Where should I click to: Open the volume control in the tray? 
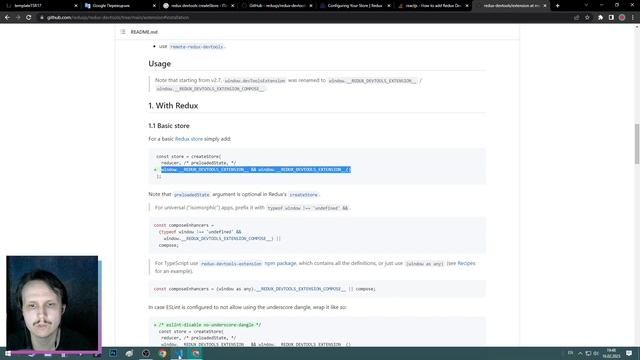point(596,353)
